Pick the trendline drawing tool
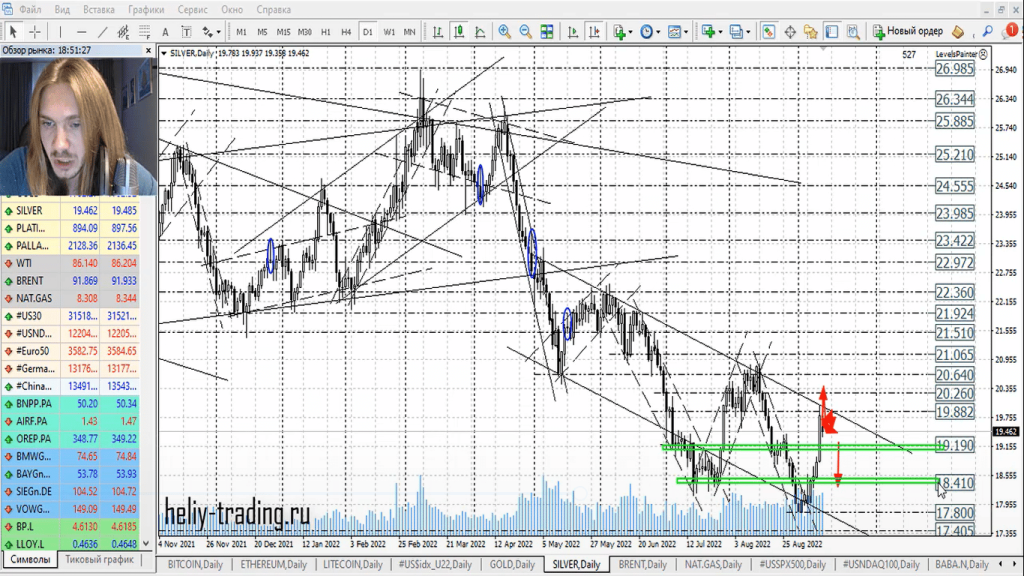Image resolution: width=1024 pixels, height=576 pixels. tap(101, 31)
